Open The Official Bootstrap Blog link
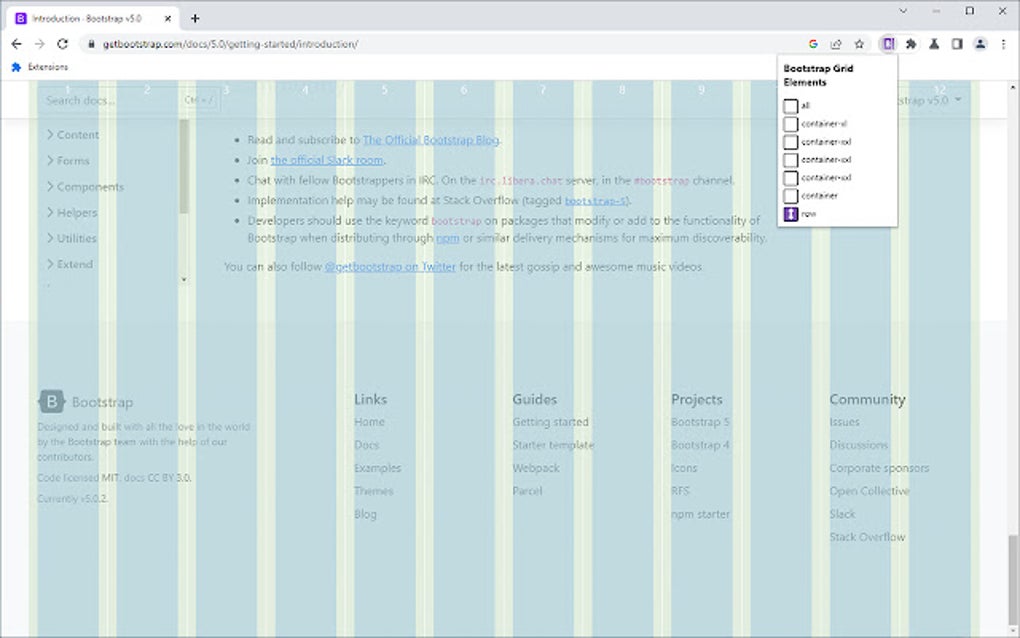The width and height of the screenshot is (1020, 638). 431,140
